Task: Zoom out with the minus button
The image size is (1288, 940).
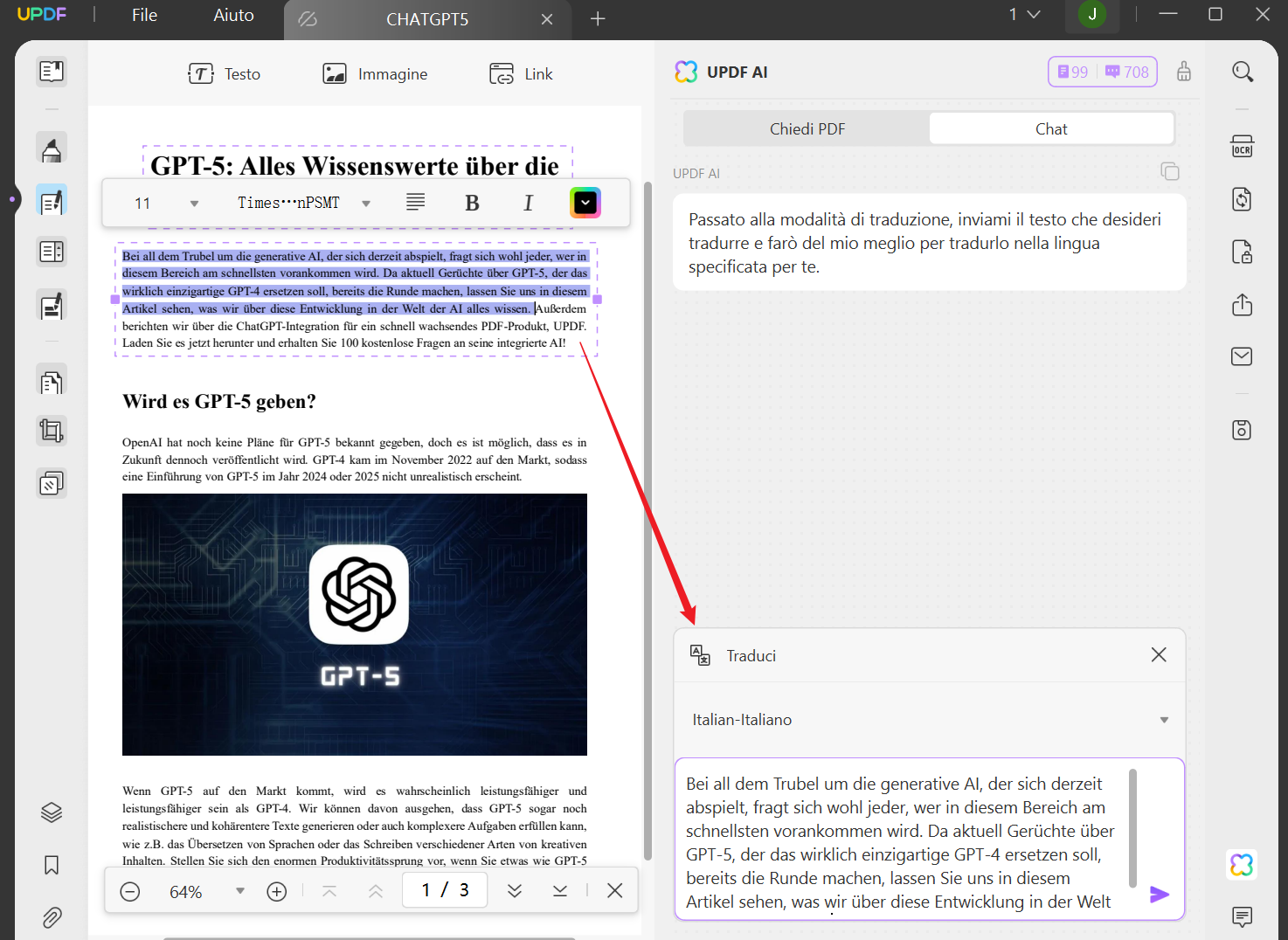Action: pyautogui.click(x=130, y=891)
